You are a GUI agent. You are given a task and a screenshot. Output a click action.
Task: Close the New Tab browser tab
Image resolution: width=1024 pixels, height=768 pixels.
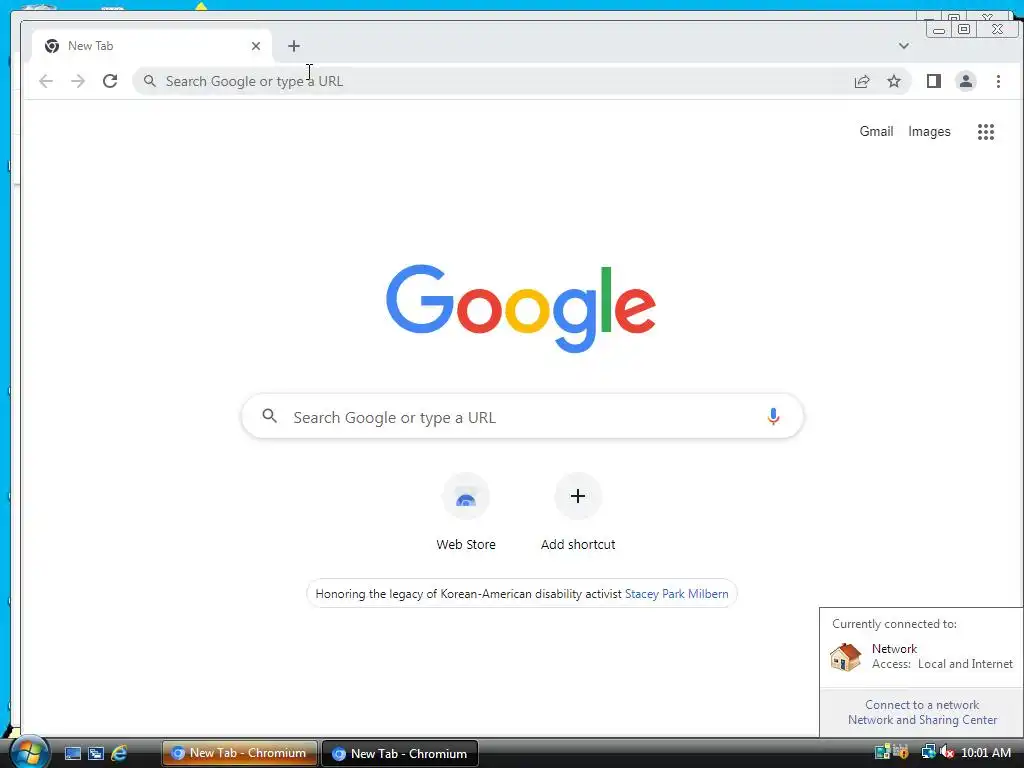256,46
